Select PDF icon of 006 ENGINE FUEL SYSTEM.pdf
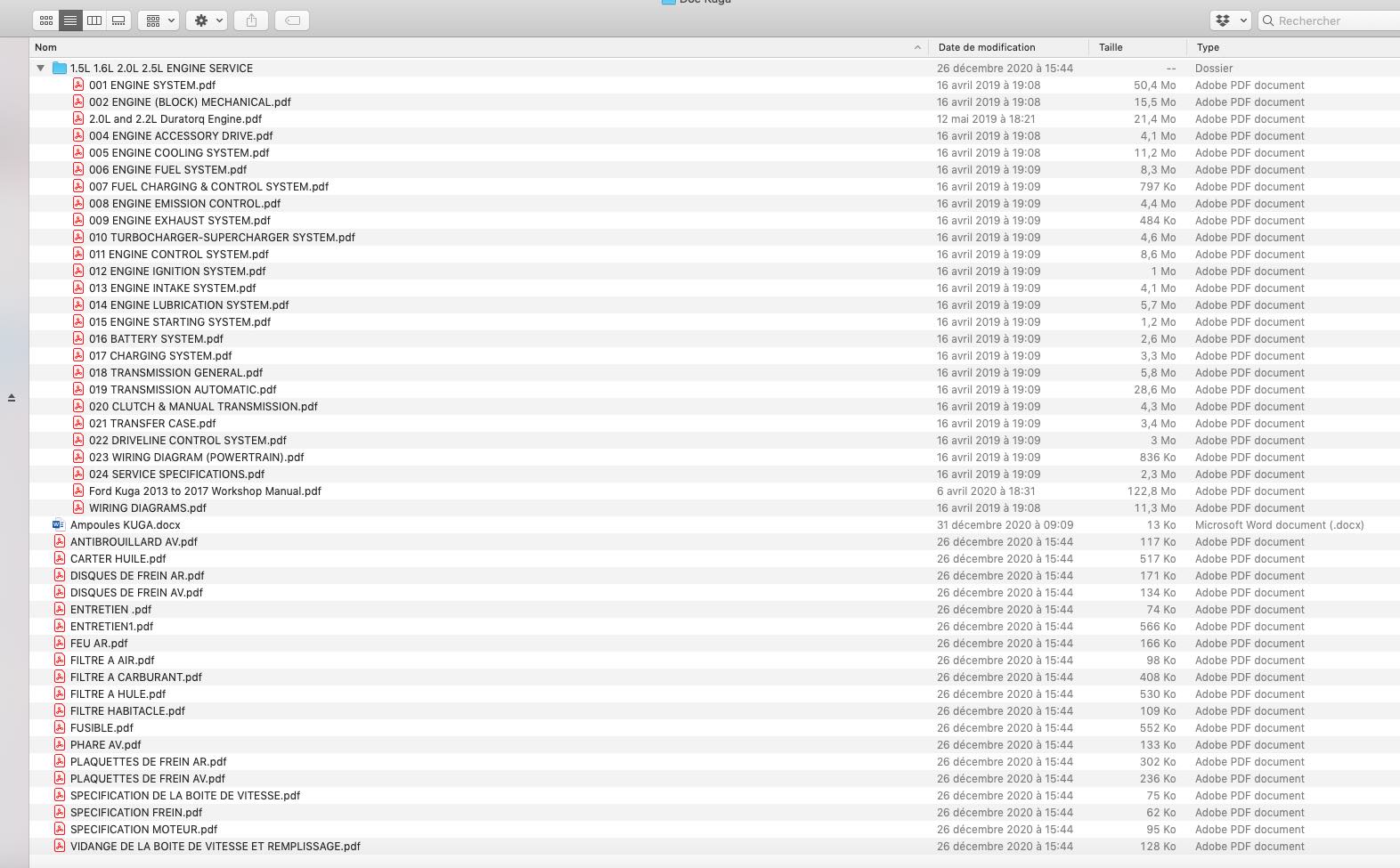This screenshot has height=868, width=1400. [78, 169]
